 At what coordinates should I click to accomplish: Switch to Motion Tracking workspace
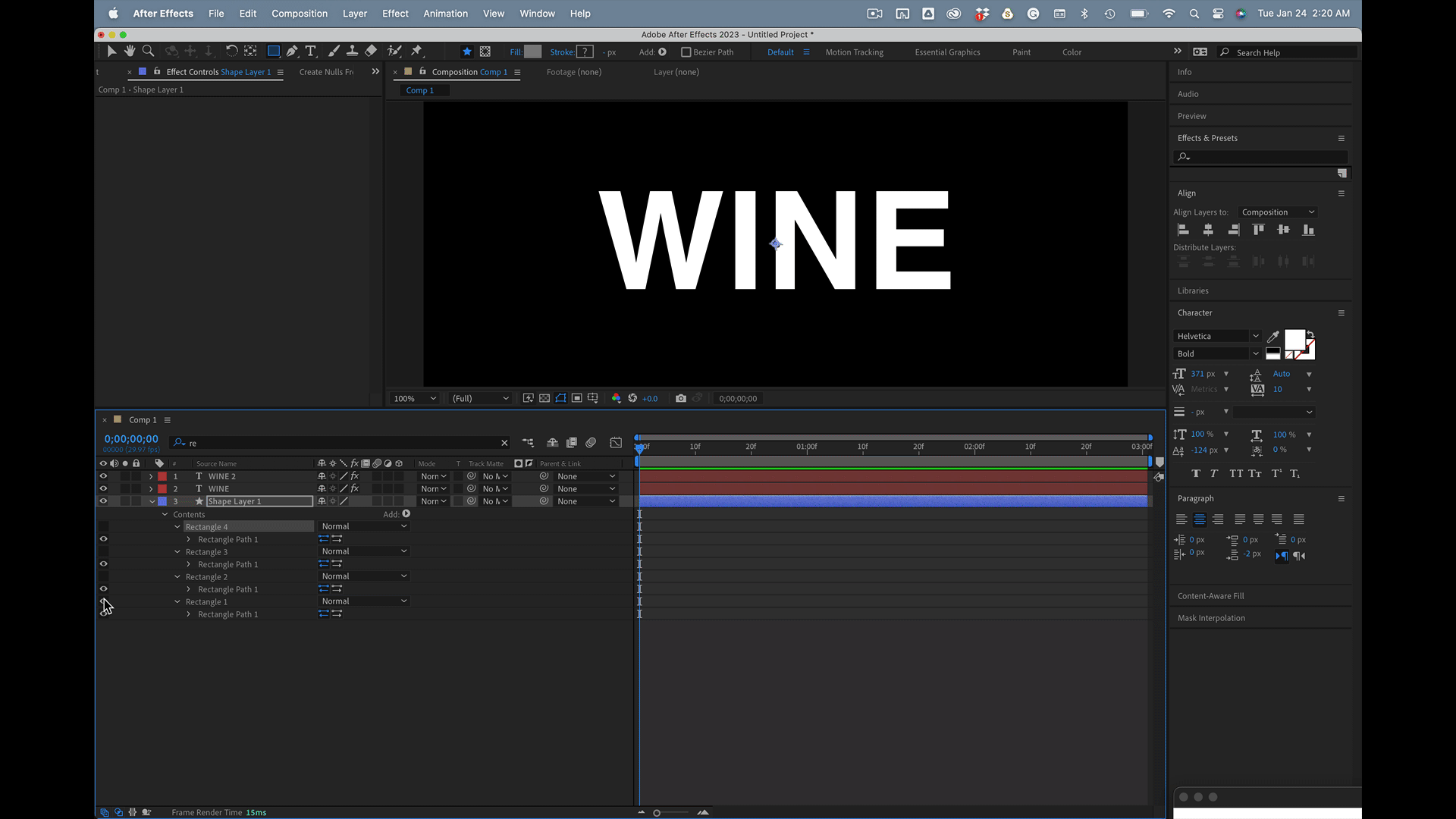[x=854, y=52]
